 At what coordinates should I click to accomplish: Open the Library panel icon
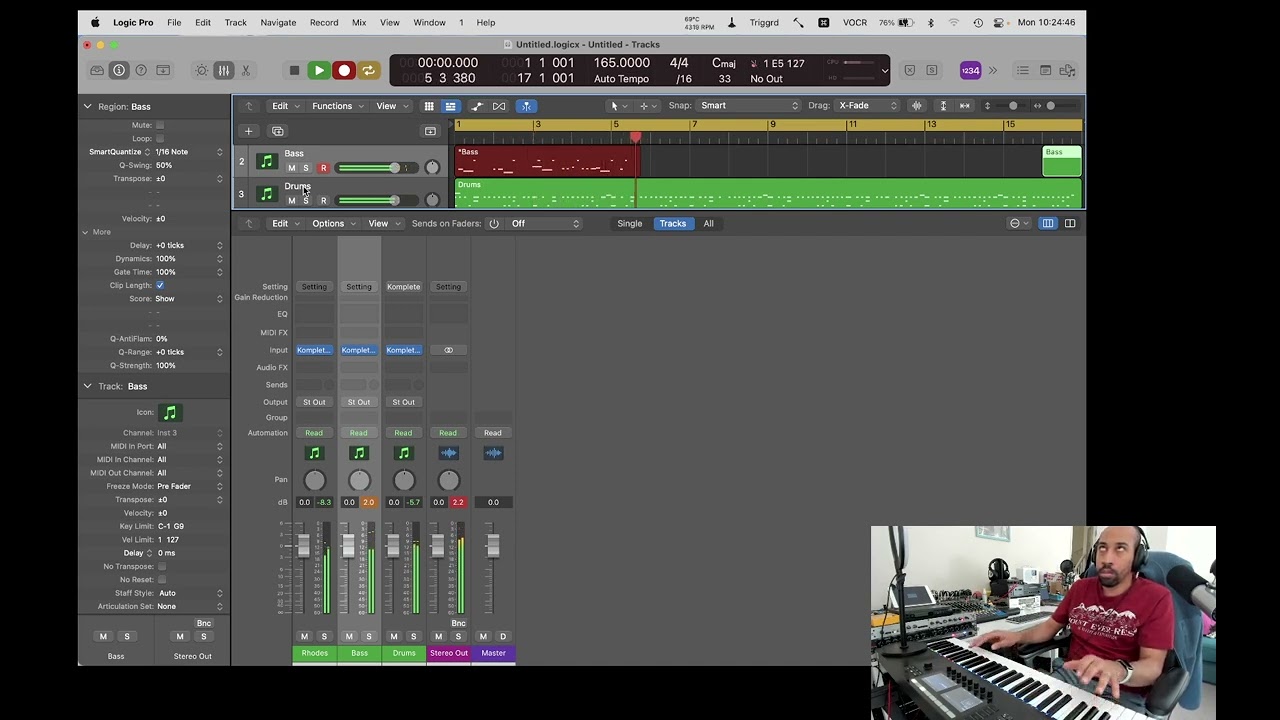click(x=97, y=70)
